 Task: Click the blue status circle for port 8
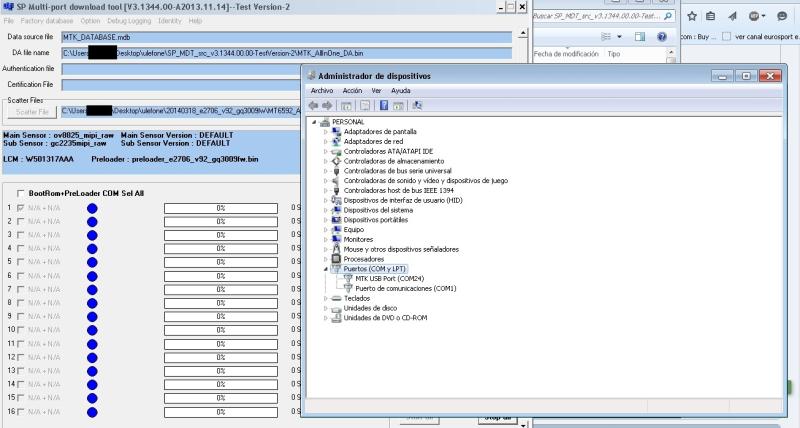pyautogui.click(x=92, y=303)
